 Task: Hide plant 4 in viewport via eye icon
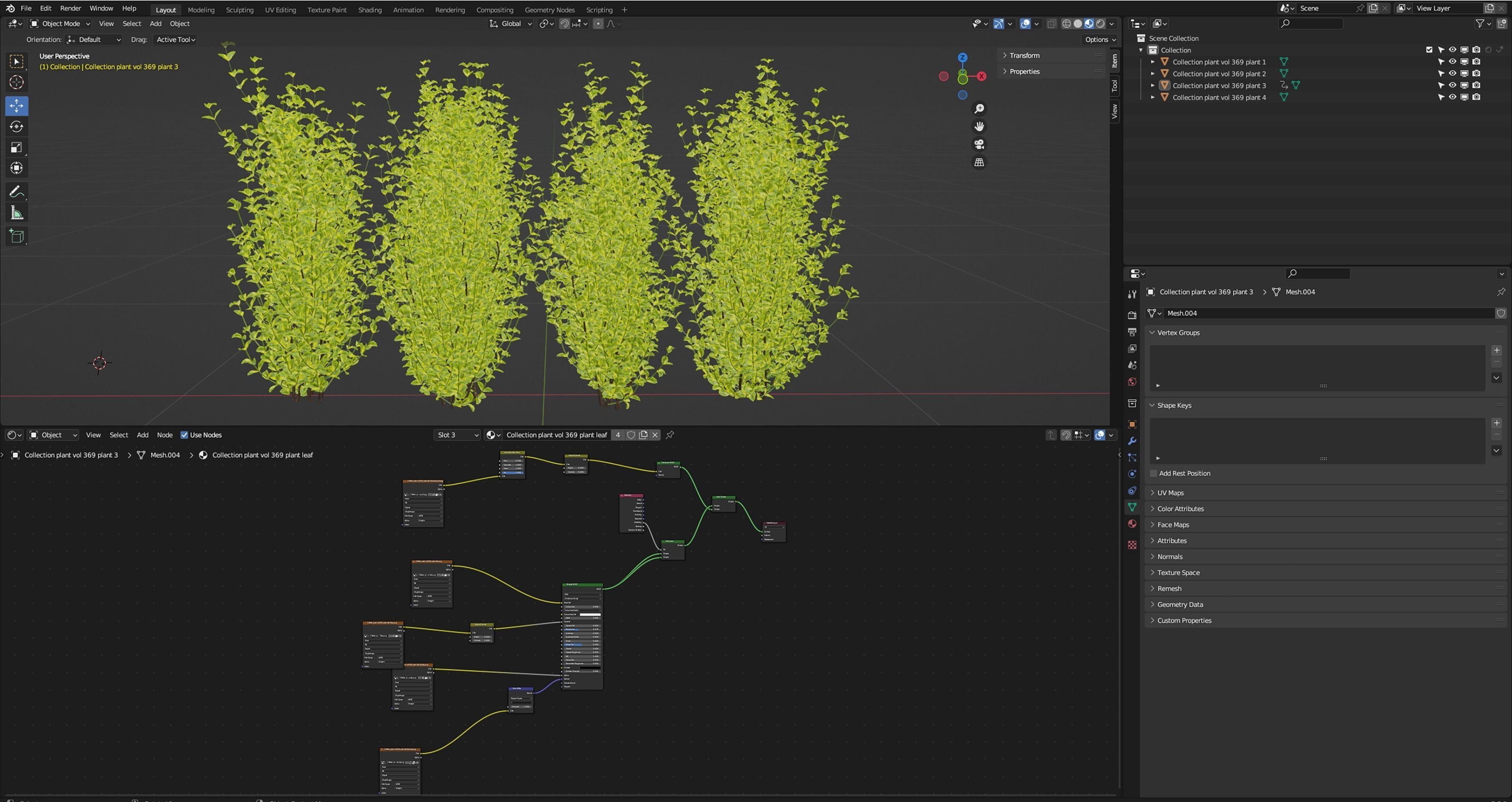point(1452,97)
